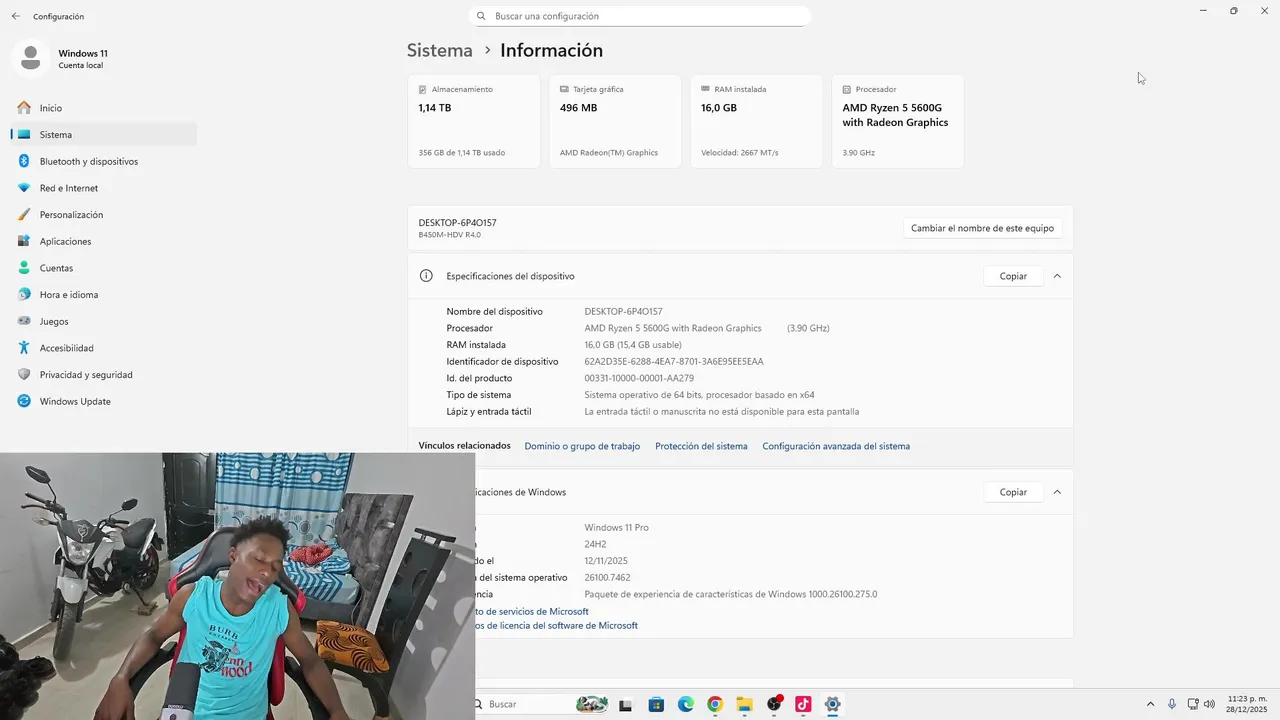
Task: Click device ID value 62A2D35E-6288-4EA7
Action: pos(674,361)
